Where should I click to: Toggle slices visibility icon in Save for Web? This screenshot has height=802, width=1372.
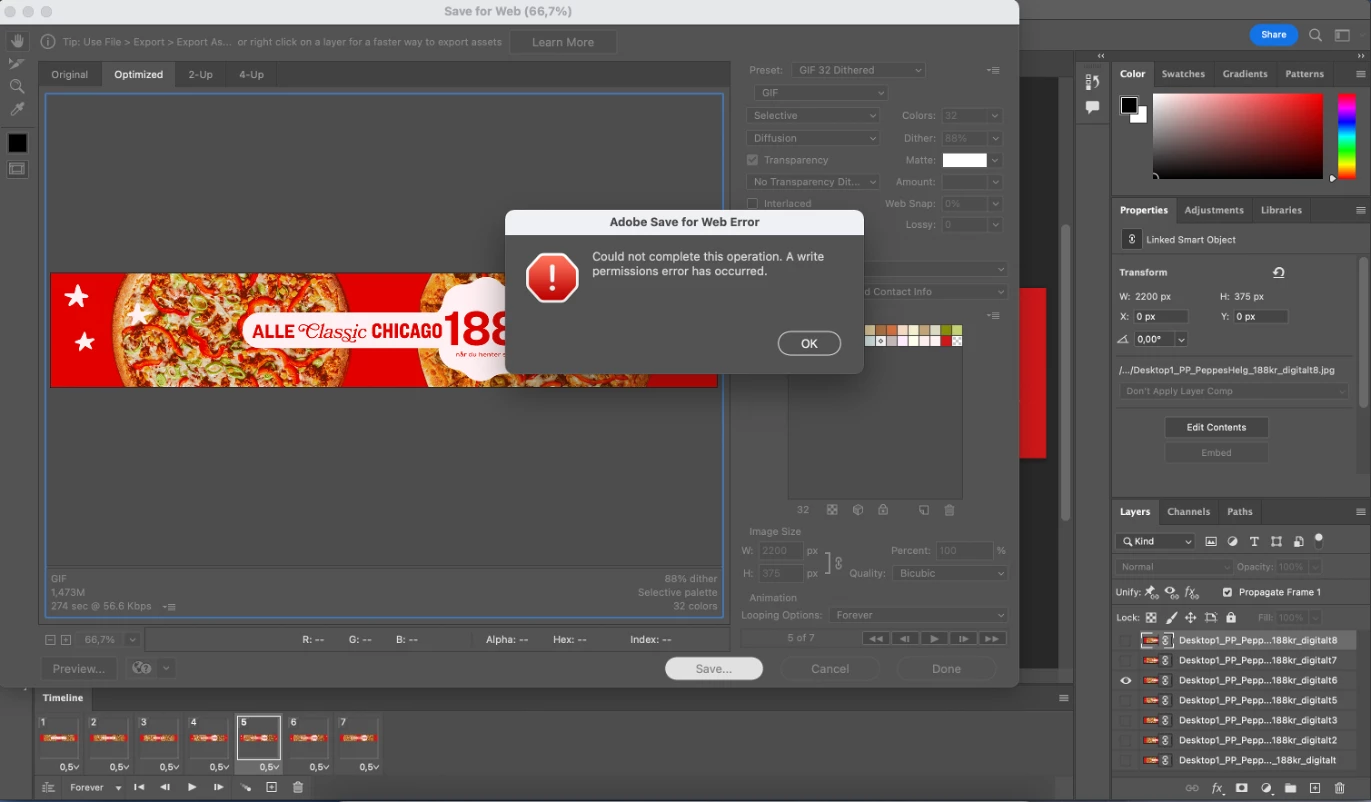coord(17,169)
